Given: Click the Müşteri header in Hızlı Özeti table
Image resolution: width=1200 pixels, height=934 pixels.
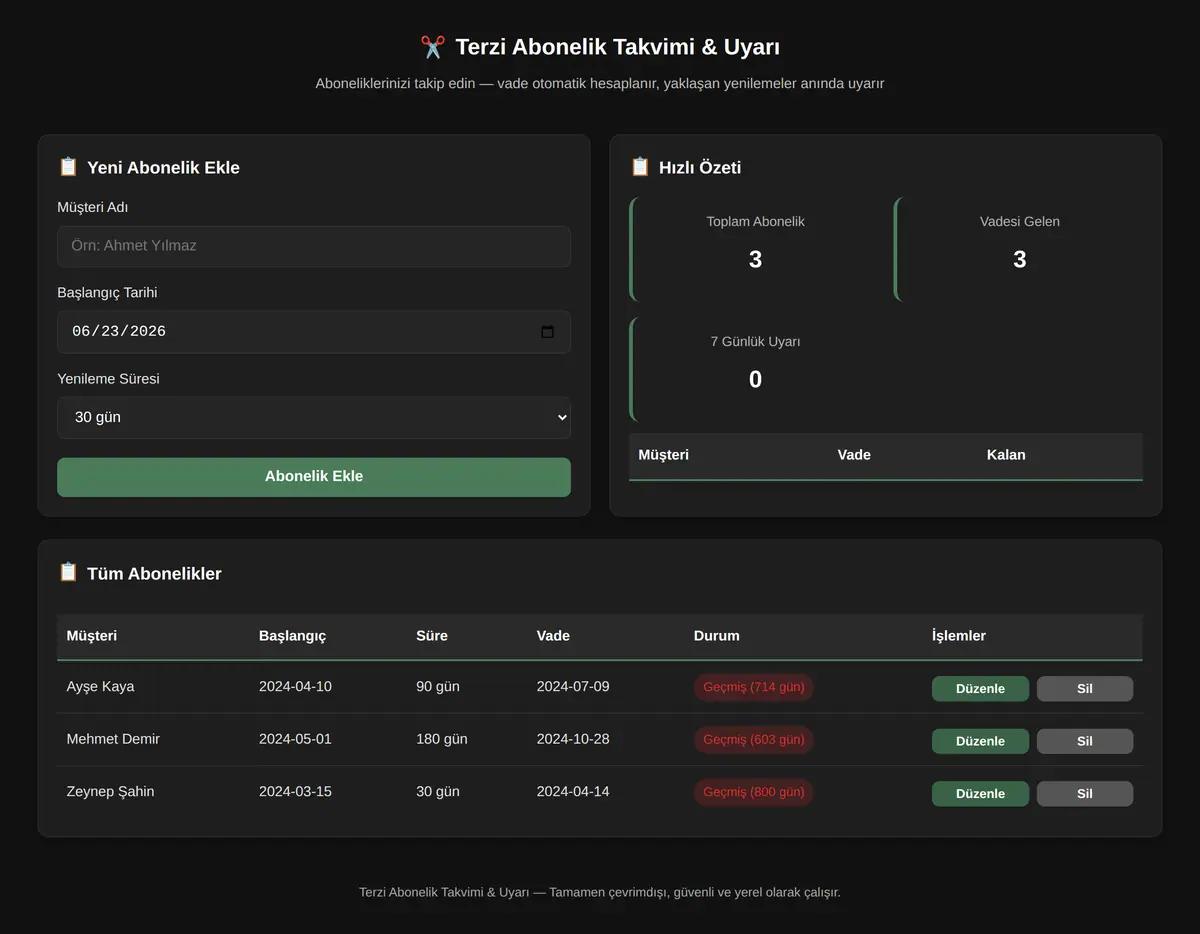Looking at the screenshot, I should (664, 455).
